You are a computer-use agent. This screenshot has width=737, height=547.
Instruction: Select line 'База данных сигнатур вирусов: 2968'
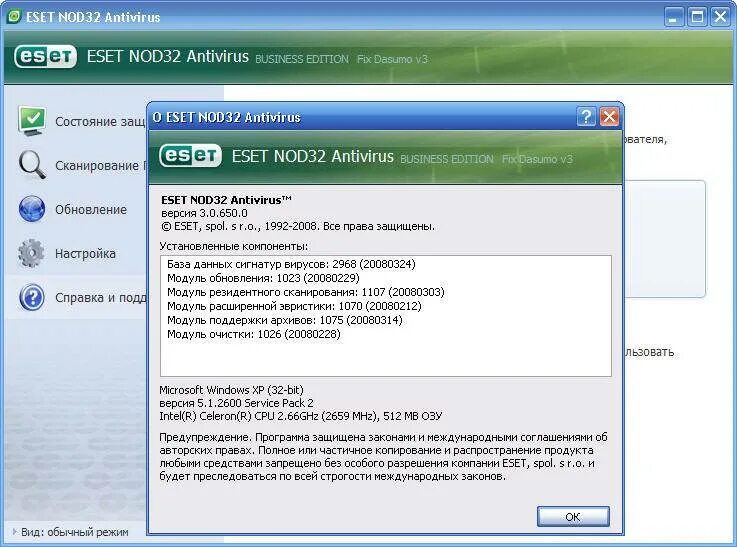(x=291, y=264)
